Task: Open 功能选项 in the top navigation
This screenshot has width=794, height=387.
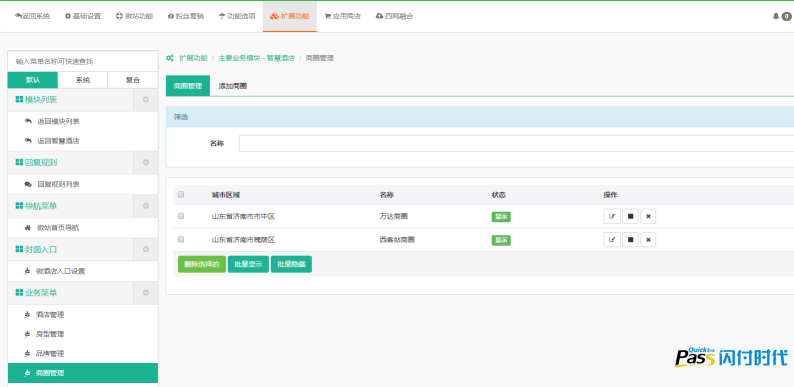Action: [237, 16]
